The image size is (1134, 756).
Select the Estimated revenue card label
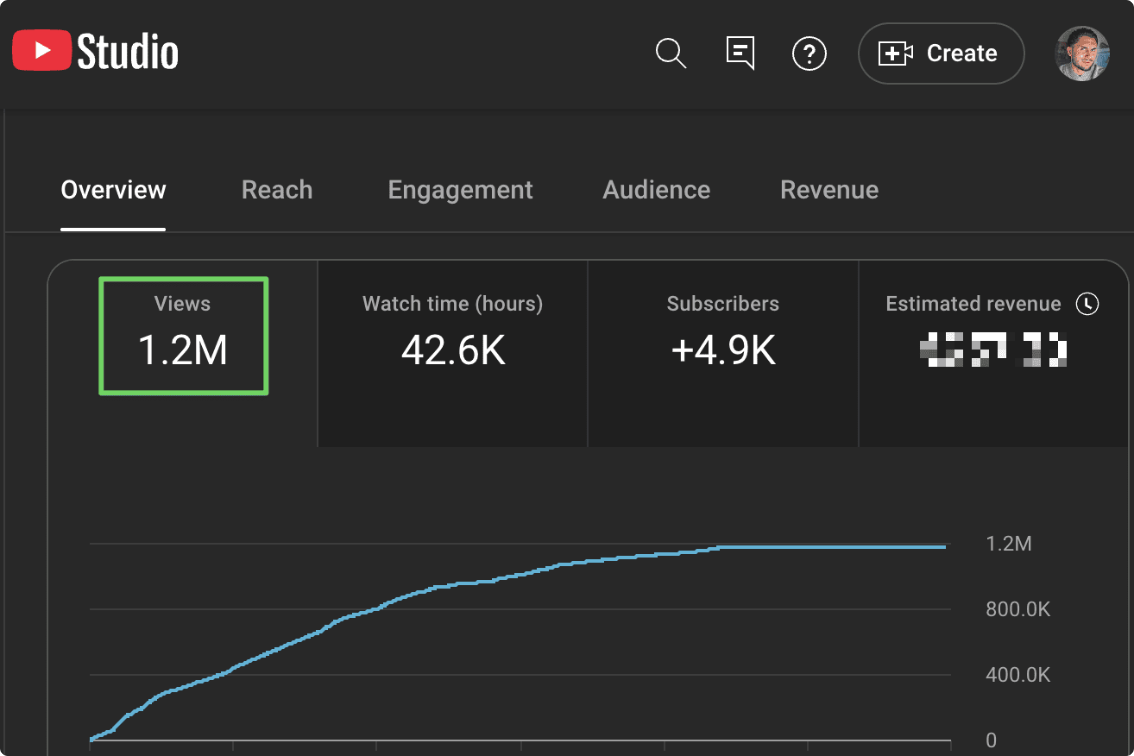click(972, 304)
